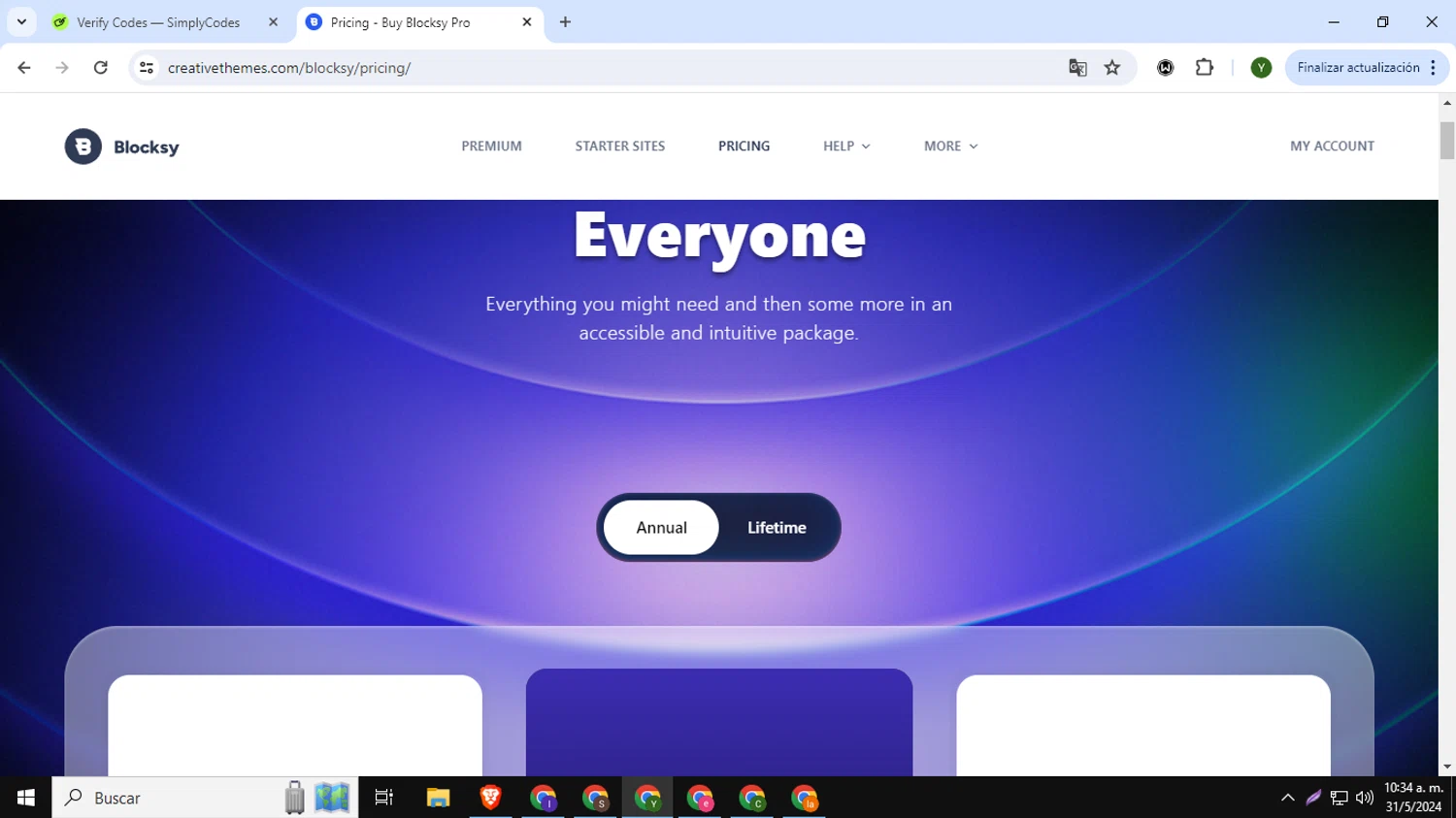1456x818 pixels.
Task: Open the PRICING menu item
Action: [745, 147]
